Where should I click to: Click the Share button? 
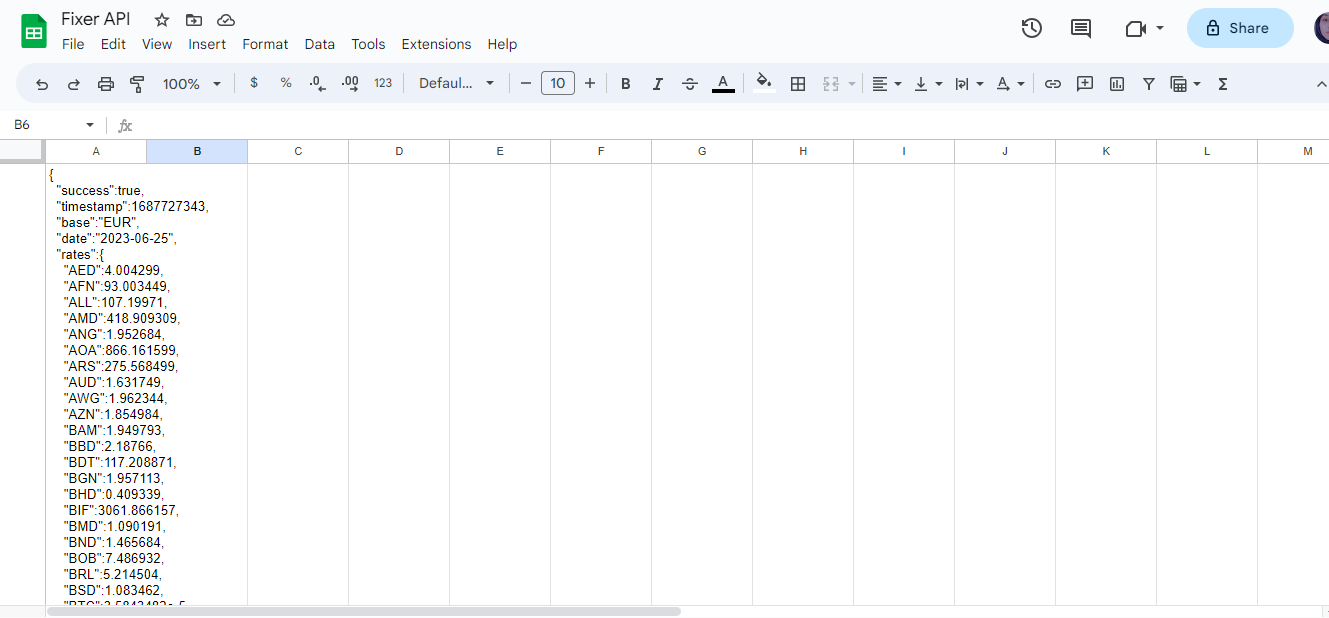coord(1240,28)
